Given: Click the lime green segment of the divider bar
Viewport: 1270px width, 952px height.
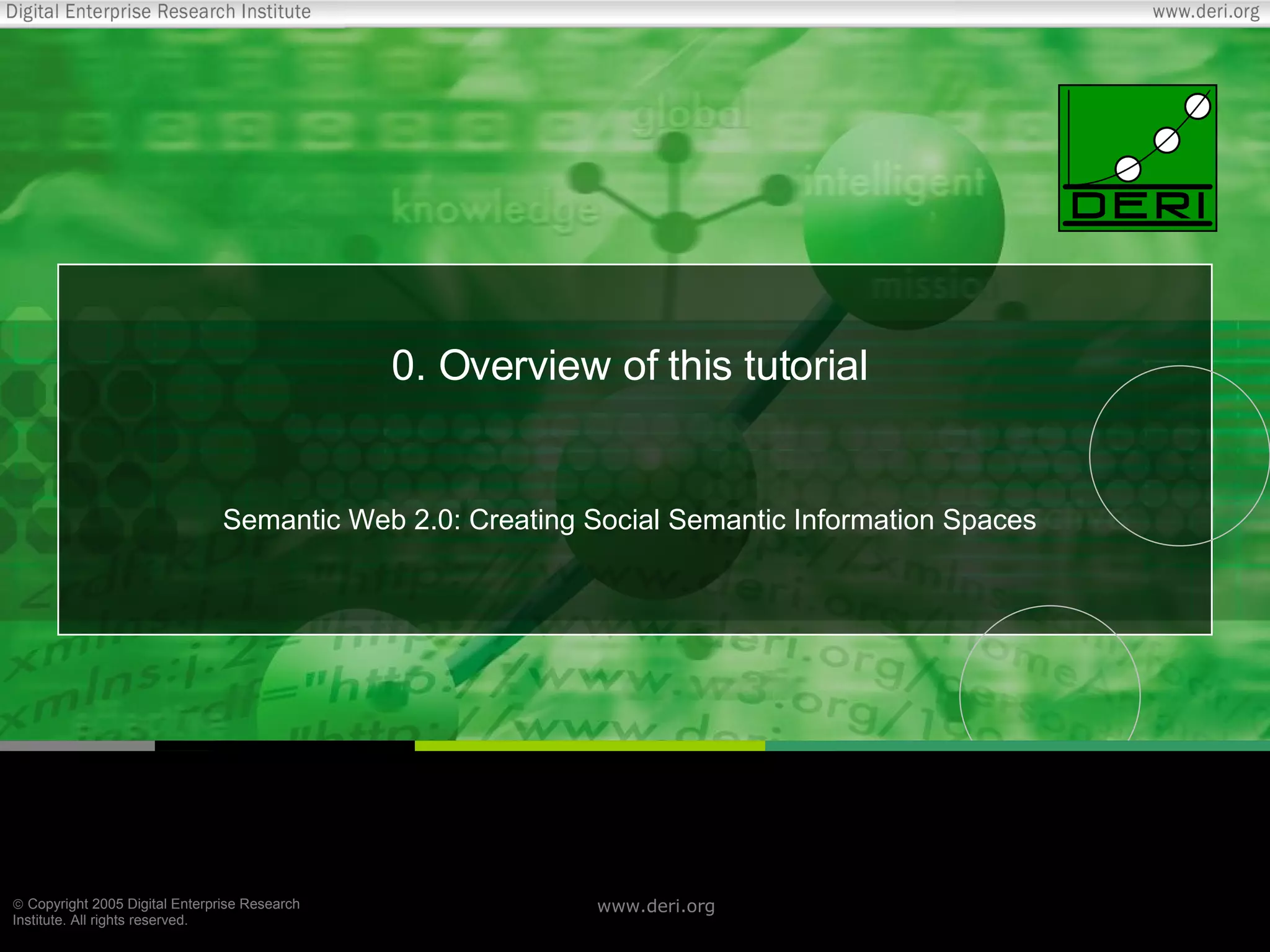Looking at the screenshot, I should [x=589, y=746].
